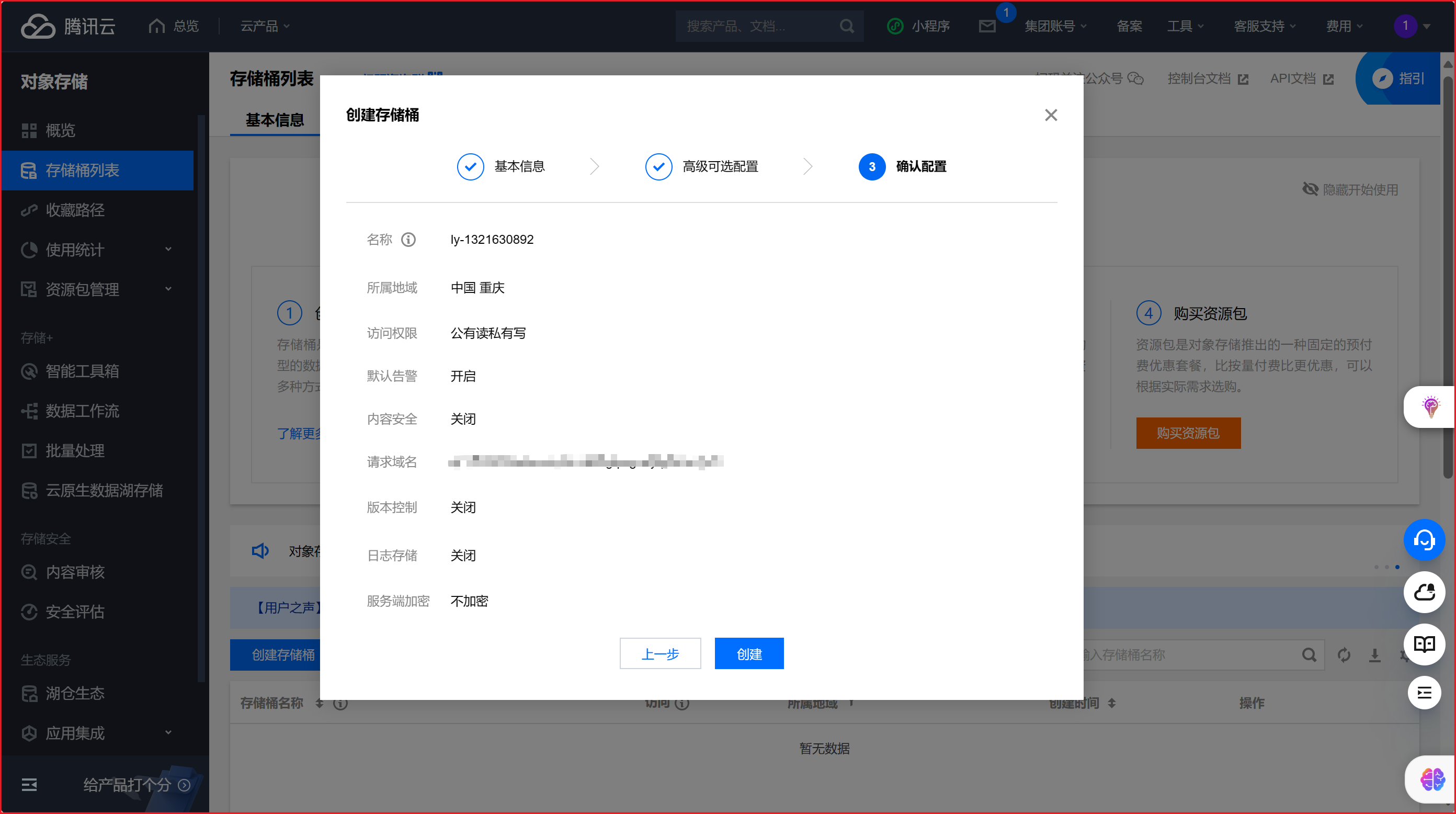1456x814 pixels.
Task: Open 收藏路径 sidebar item
Action: click(75, 210)
